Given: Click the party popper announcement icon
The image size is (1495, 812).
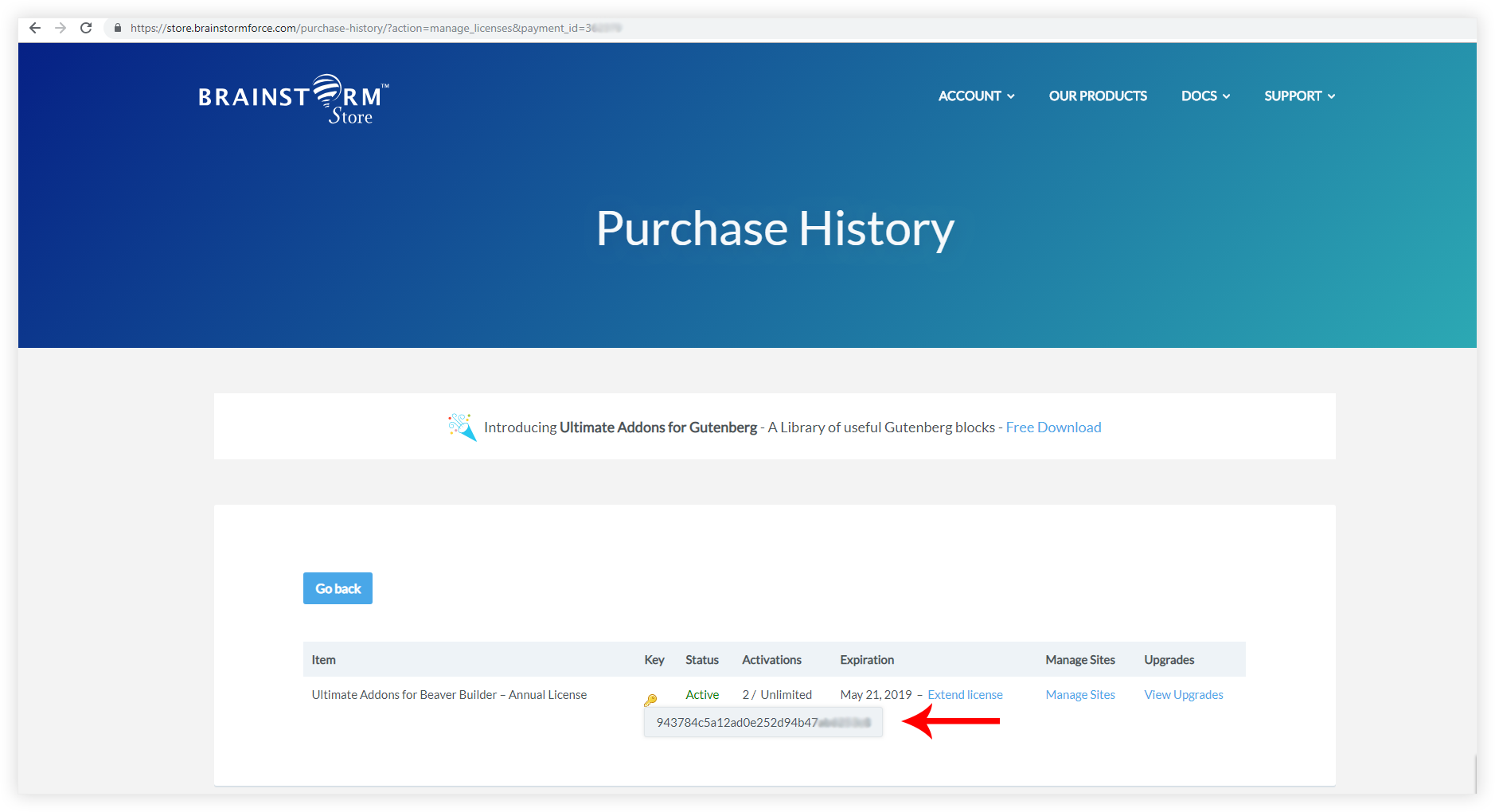Looking at the screenshot, I should (462, 427).
